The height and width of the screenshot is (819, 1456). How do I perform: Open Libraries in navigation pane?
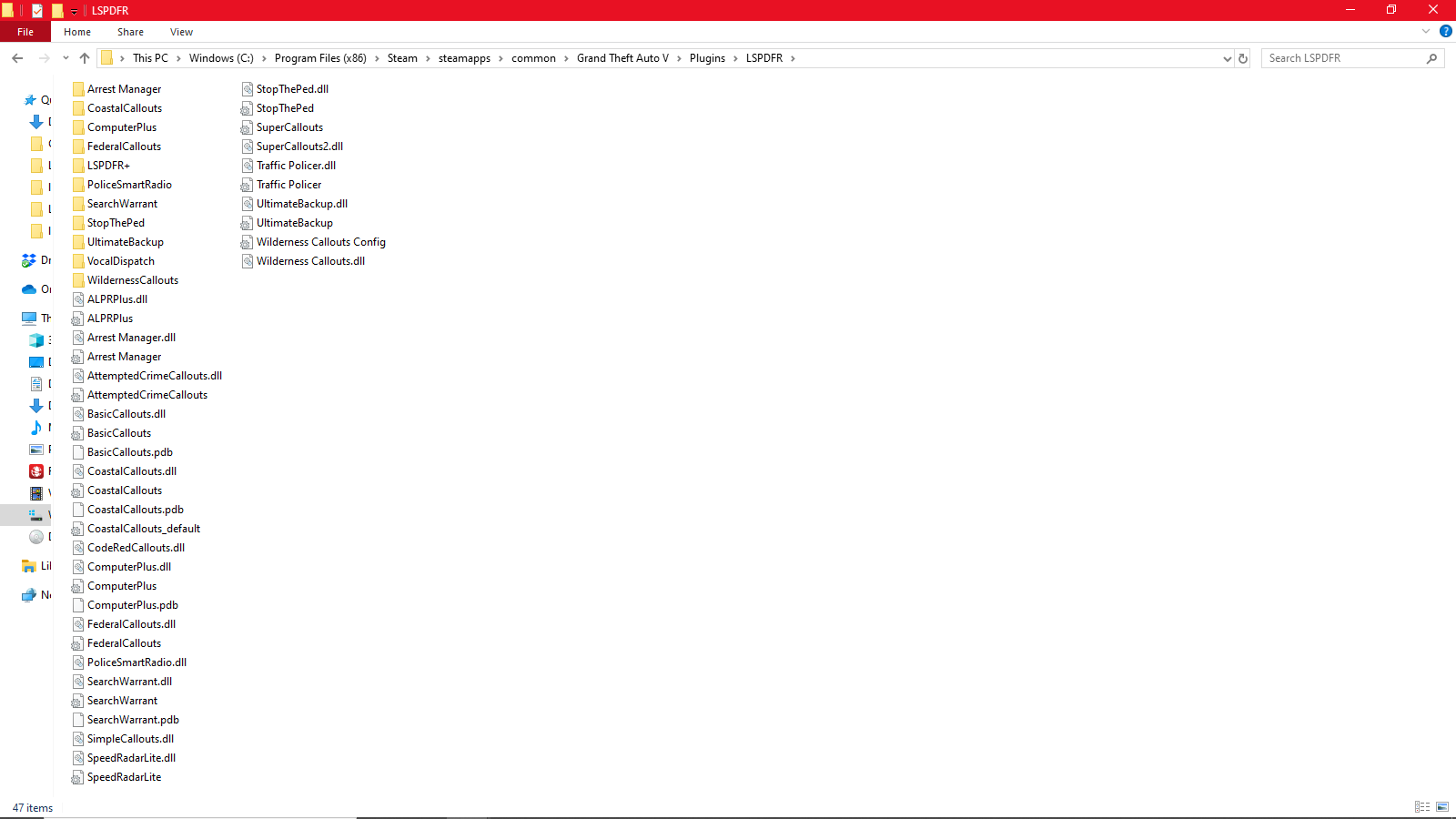tap(36, 566)
